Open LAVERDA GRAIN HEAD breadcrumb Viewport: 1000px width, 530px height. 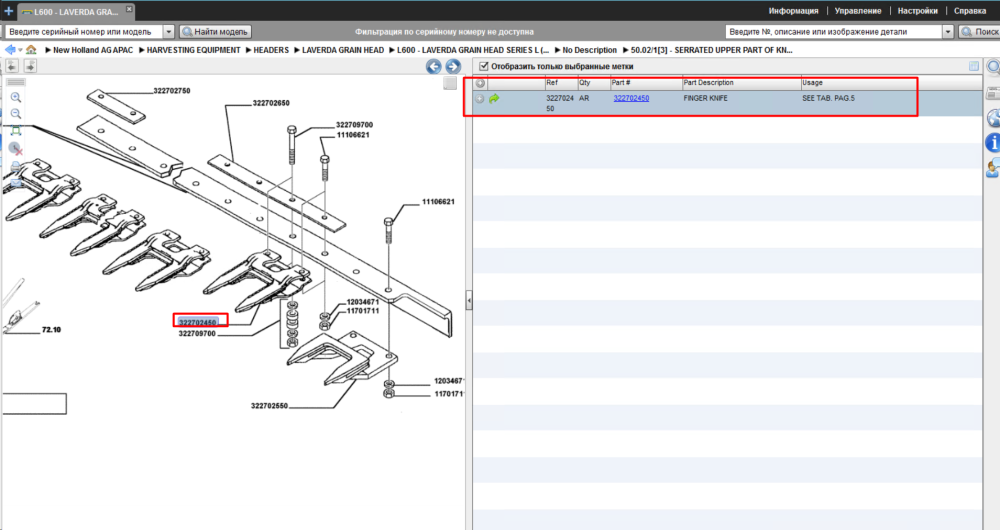(343, 50)
